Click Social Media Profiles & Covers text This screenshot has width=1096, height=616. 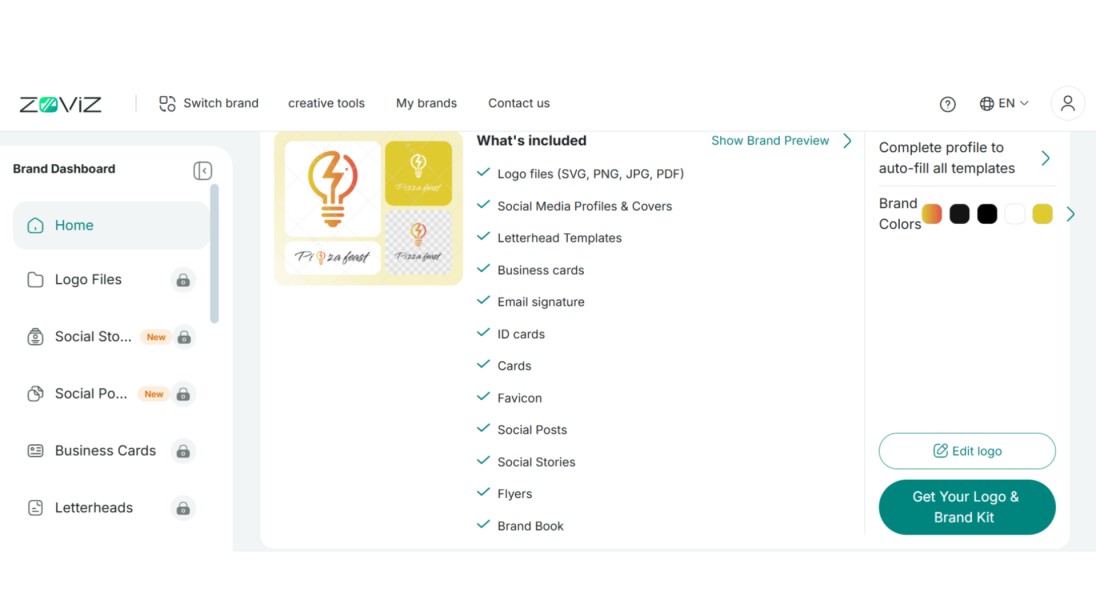[x=584, y=206]
